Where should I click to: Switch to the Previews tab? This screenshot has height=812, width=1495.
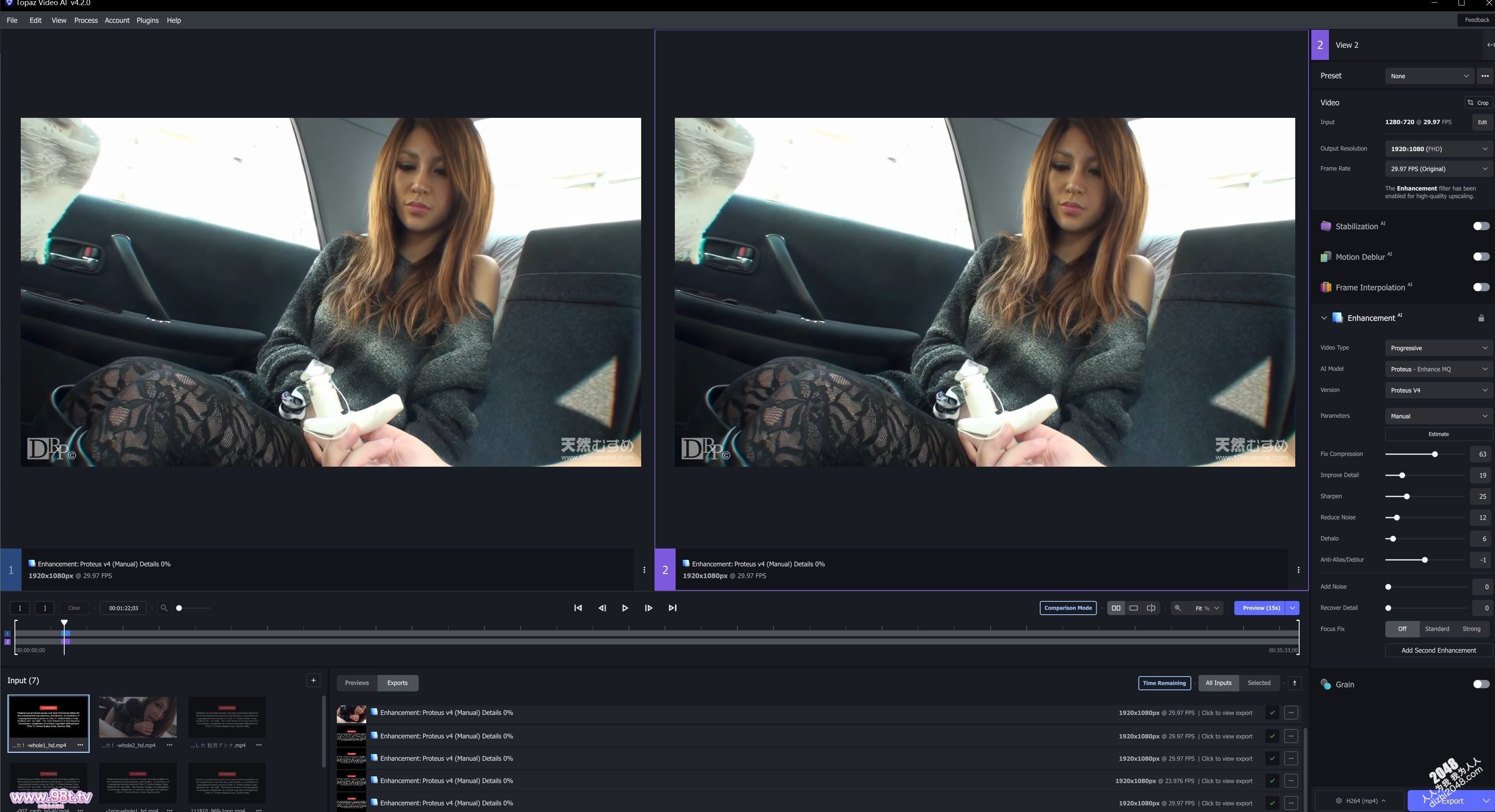356,683
